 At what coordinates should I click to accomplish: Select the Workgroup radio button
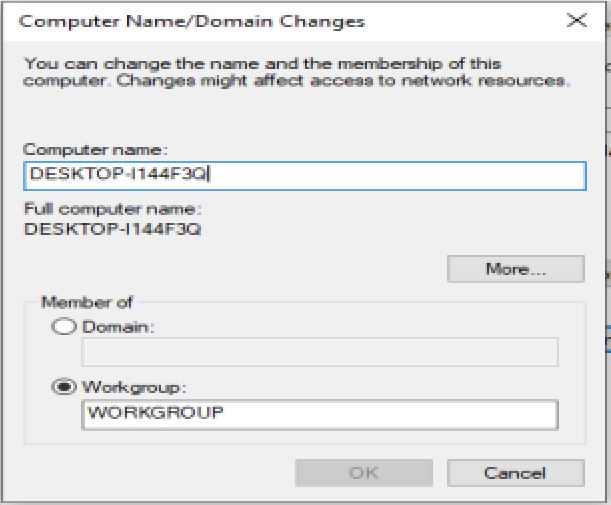(x=64, y=387)
